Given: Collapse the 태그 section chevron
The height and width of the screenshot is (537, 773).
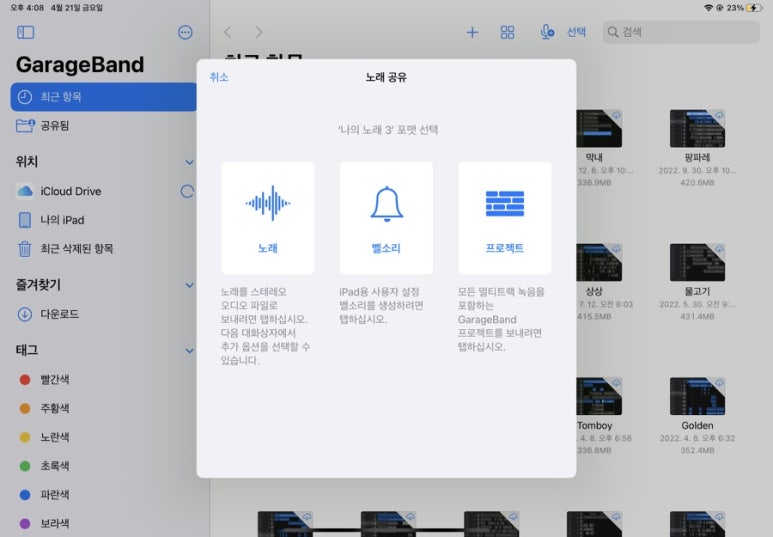Looking at the screenshot, I should [x=189, y=351].
